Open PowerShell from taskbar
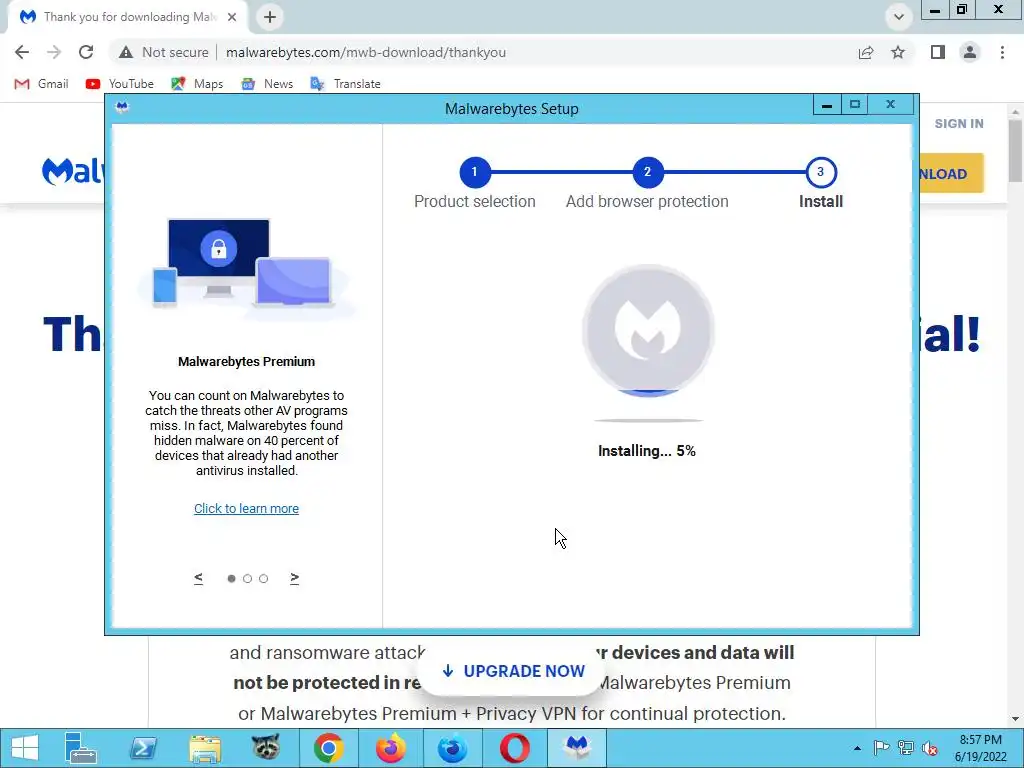This screenshot has height=768, width=1024. [142, 748]
